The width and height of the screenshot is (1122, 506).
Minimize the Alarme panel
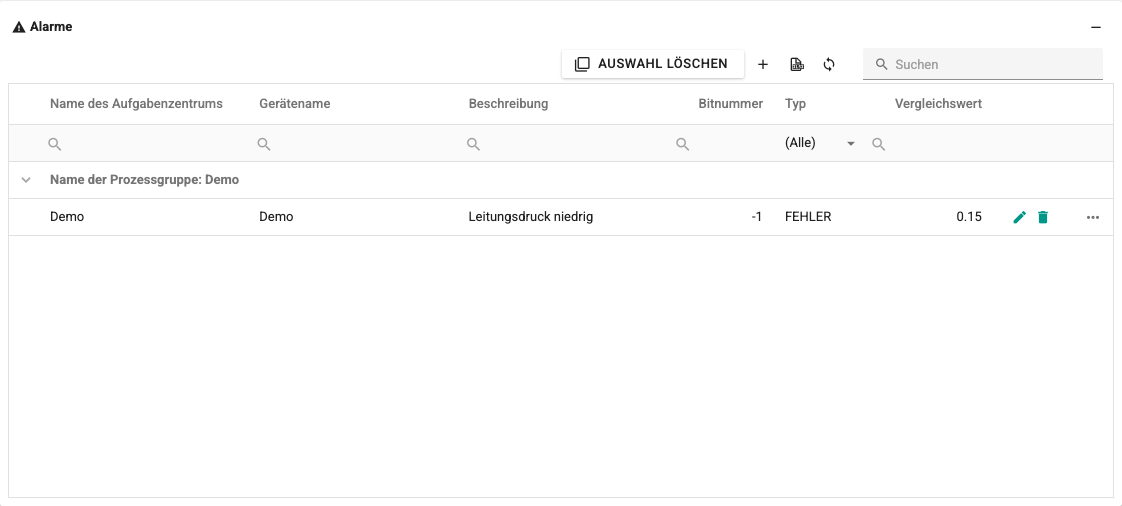pyautogui.click(x=1096, y=27)
